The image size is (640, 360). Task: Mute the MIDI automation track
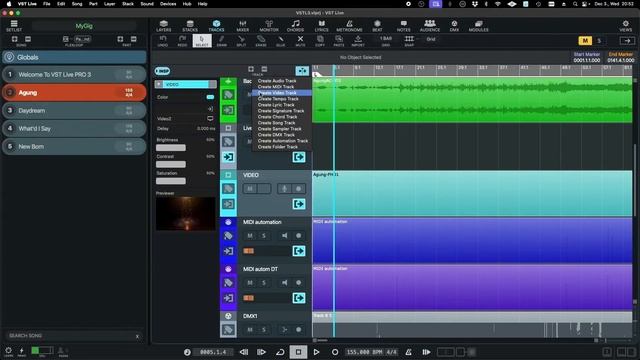[x=250, y=236]
